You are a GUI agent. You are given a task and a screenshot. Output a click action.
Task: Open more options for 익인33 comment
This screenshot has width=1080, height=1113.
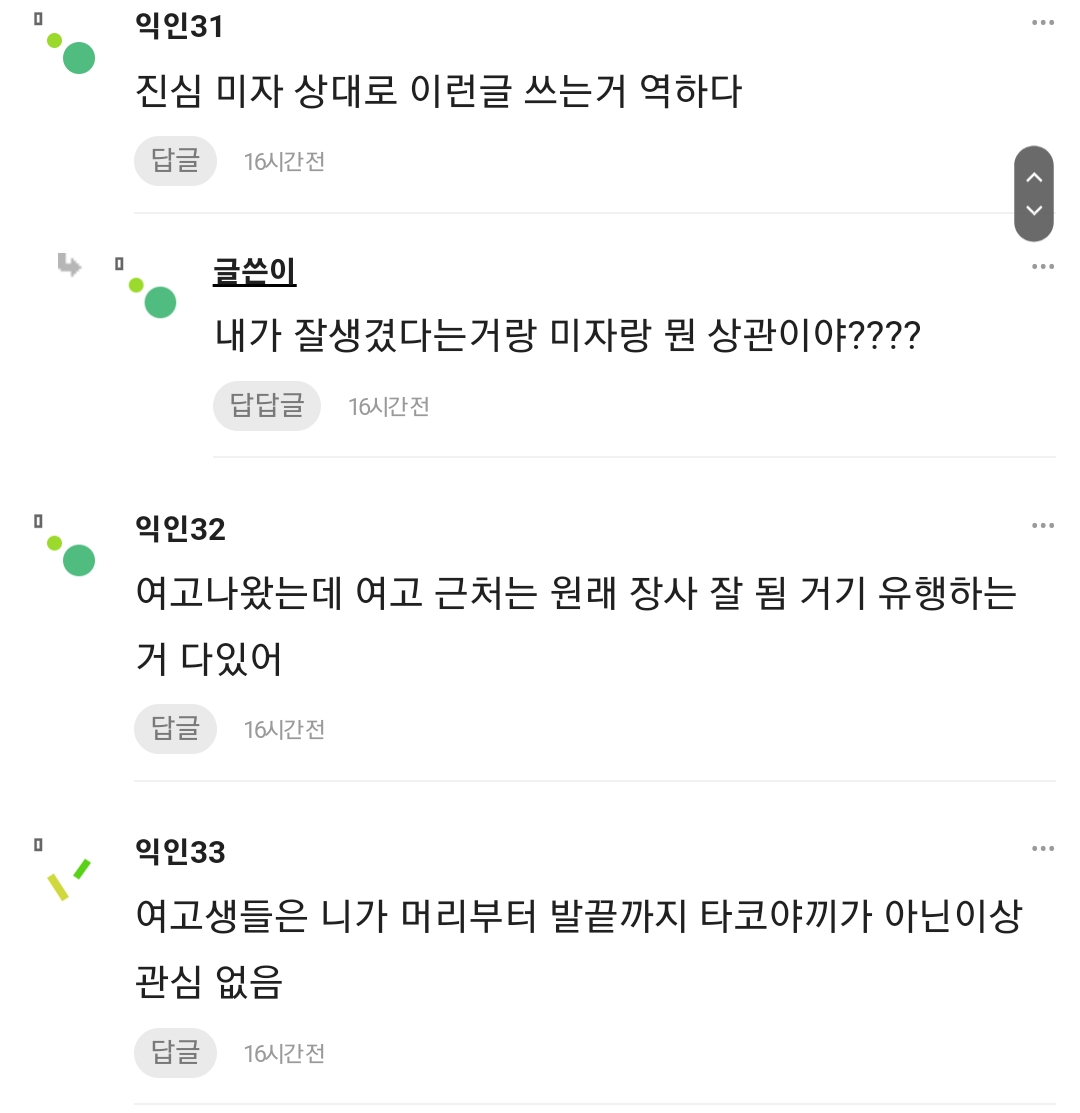(x=1042, y=849)
